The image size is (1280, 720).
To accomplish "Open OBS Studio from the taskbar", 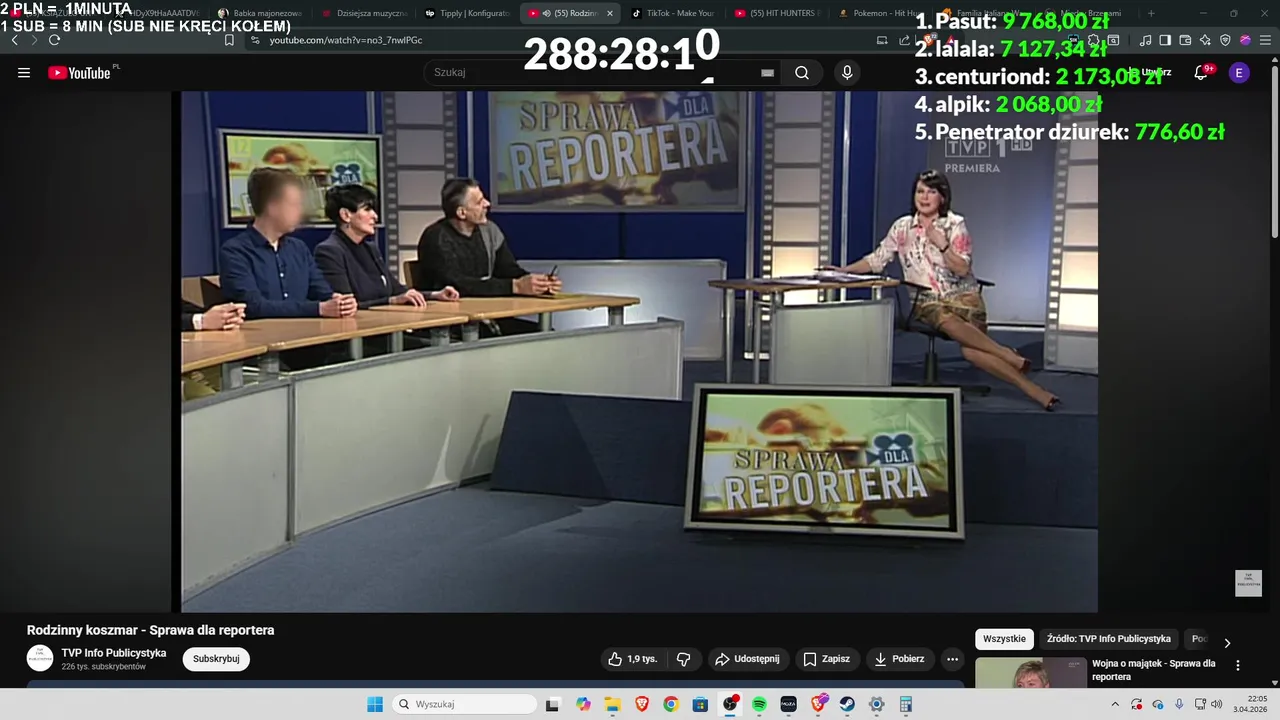I will 730,704.
